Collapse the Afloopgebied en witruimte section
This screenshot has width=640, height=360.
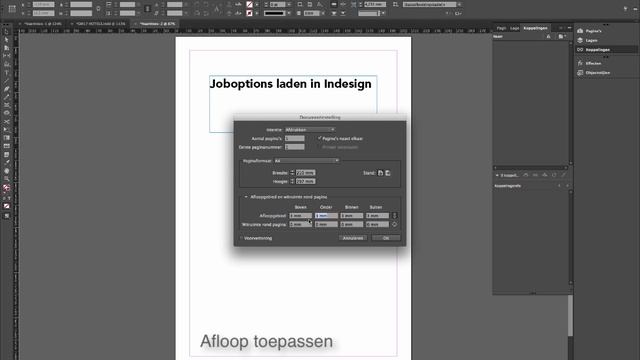(x=246, y=197)
